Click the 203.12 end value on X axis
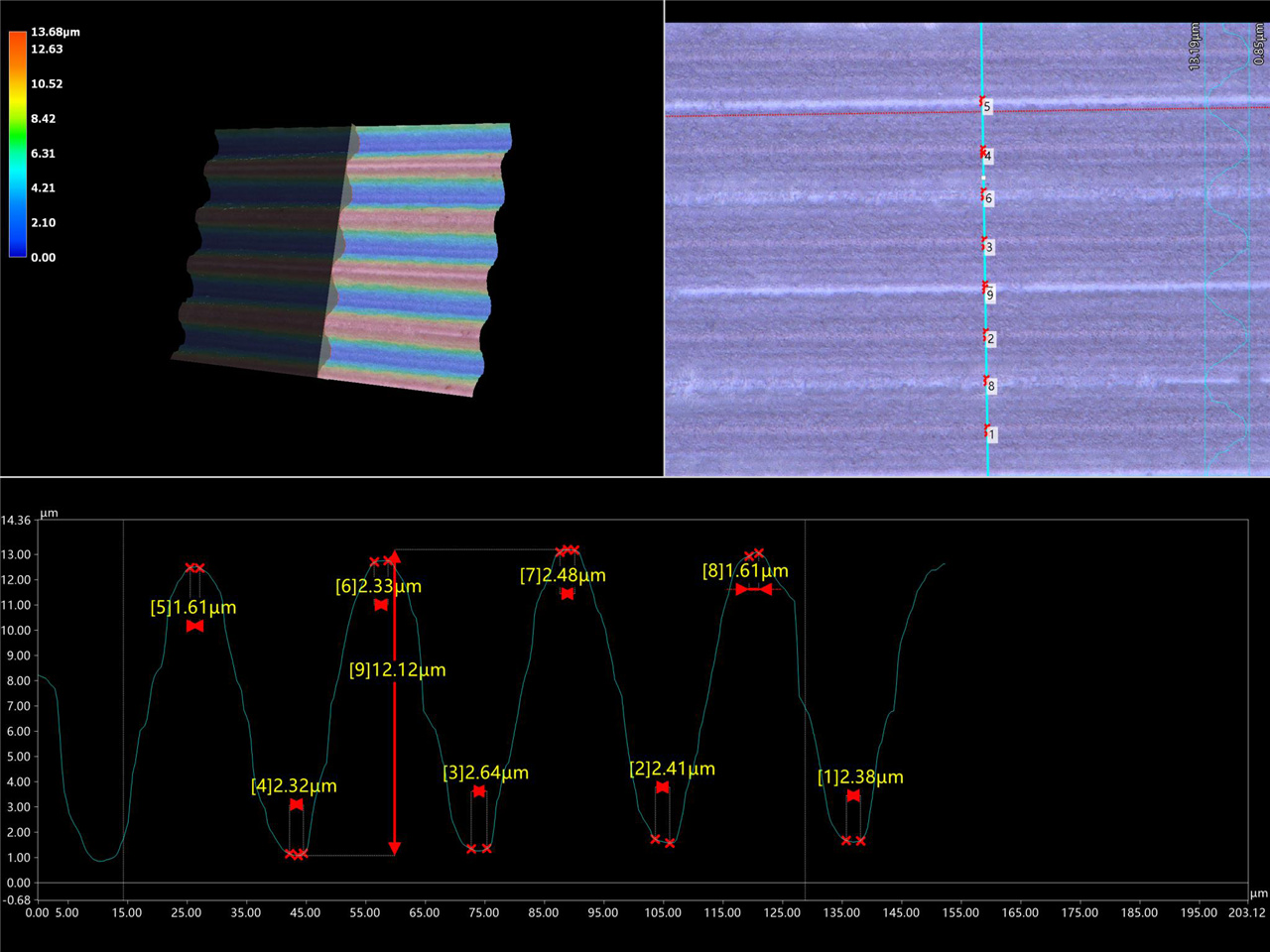This screenshot has height=952, width=1270. coord(1246,913)
